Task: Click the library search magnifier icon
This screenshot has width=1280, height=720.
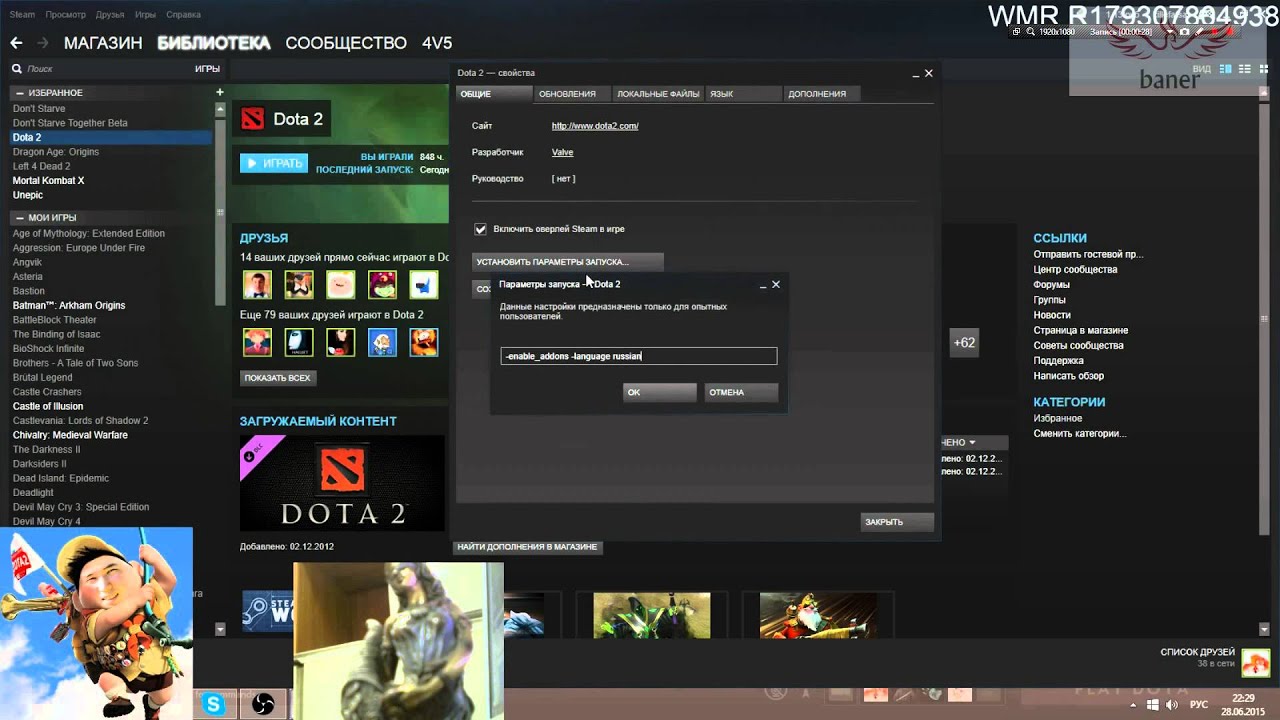Action: pos(17,69)
